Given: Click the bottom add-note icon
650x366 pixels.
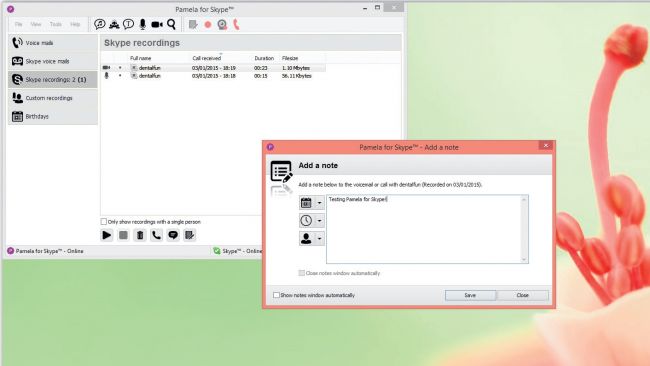Looking at the screenshot, I should (190, 235).
